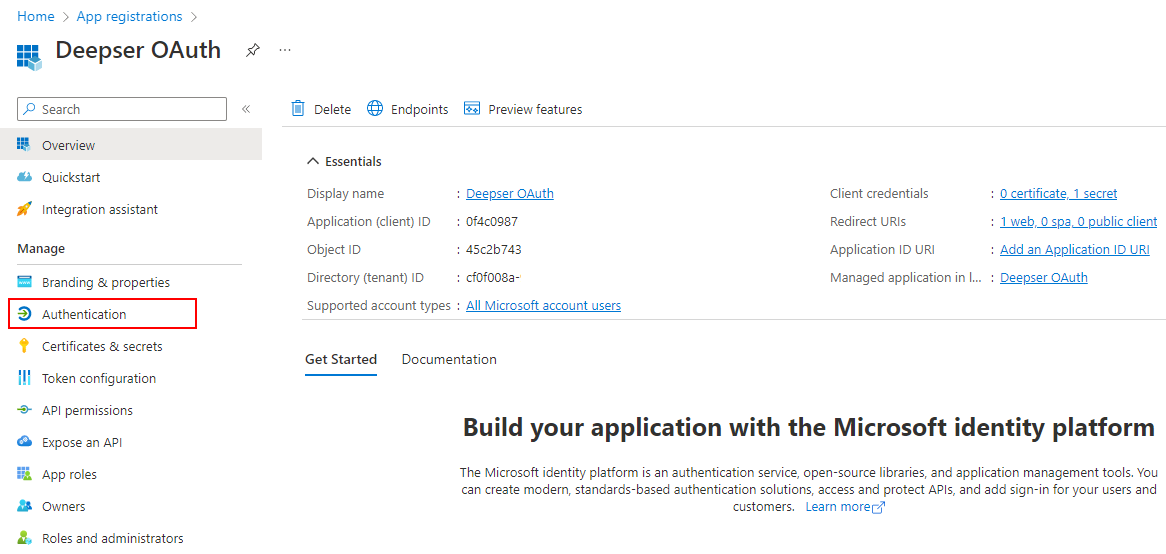Click Add an Application ID URI
Viewport: 1166px width, 554px height.
(1075, 250)
